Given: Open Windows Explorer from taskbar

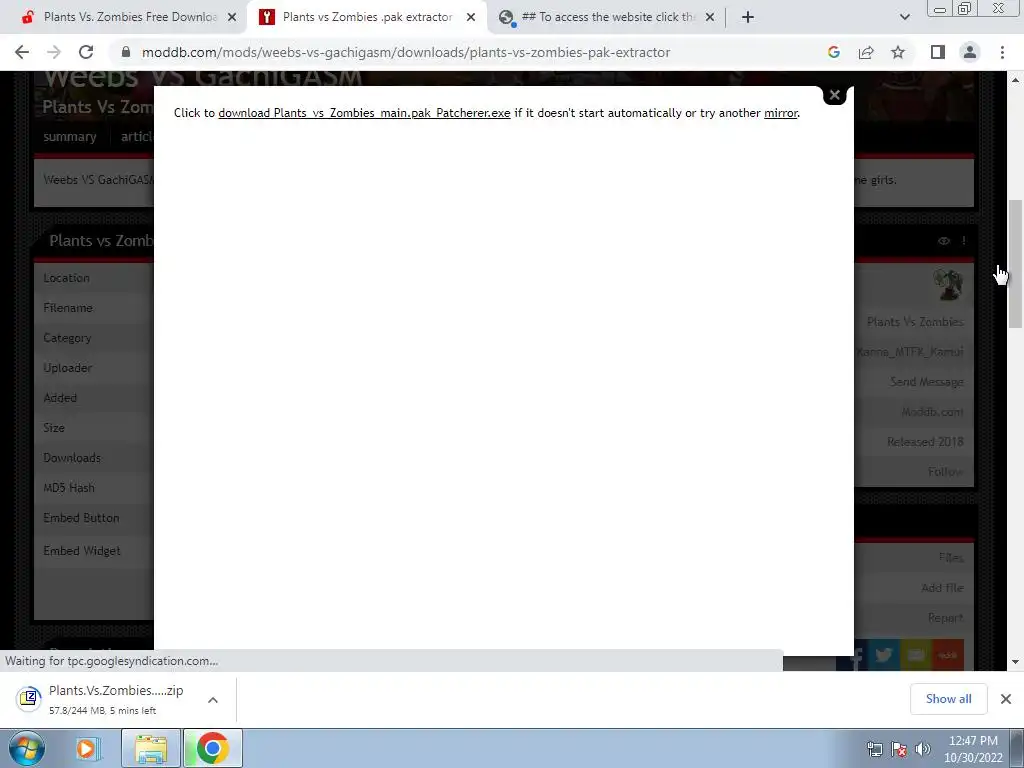Looking at the screenshot, I should pyautogui.click(x=151, y=748).
